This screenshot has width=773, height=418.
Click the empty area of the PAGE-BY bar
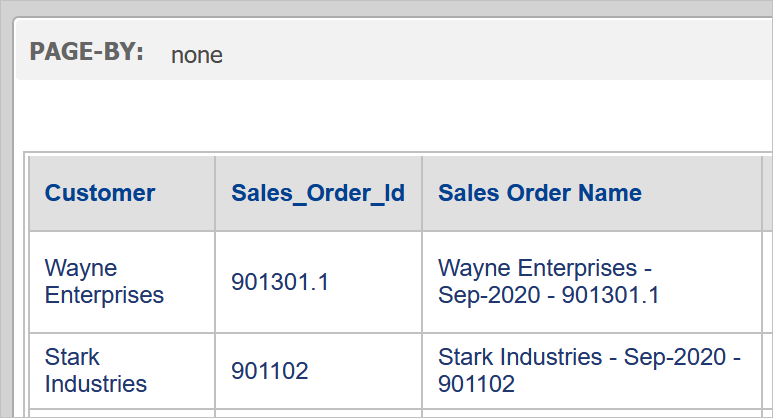coord(493,51)
